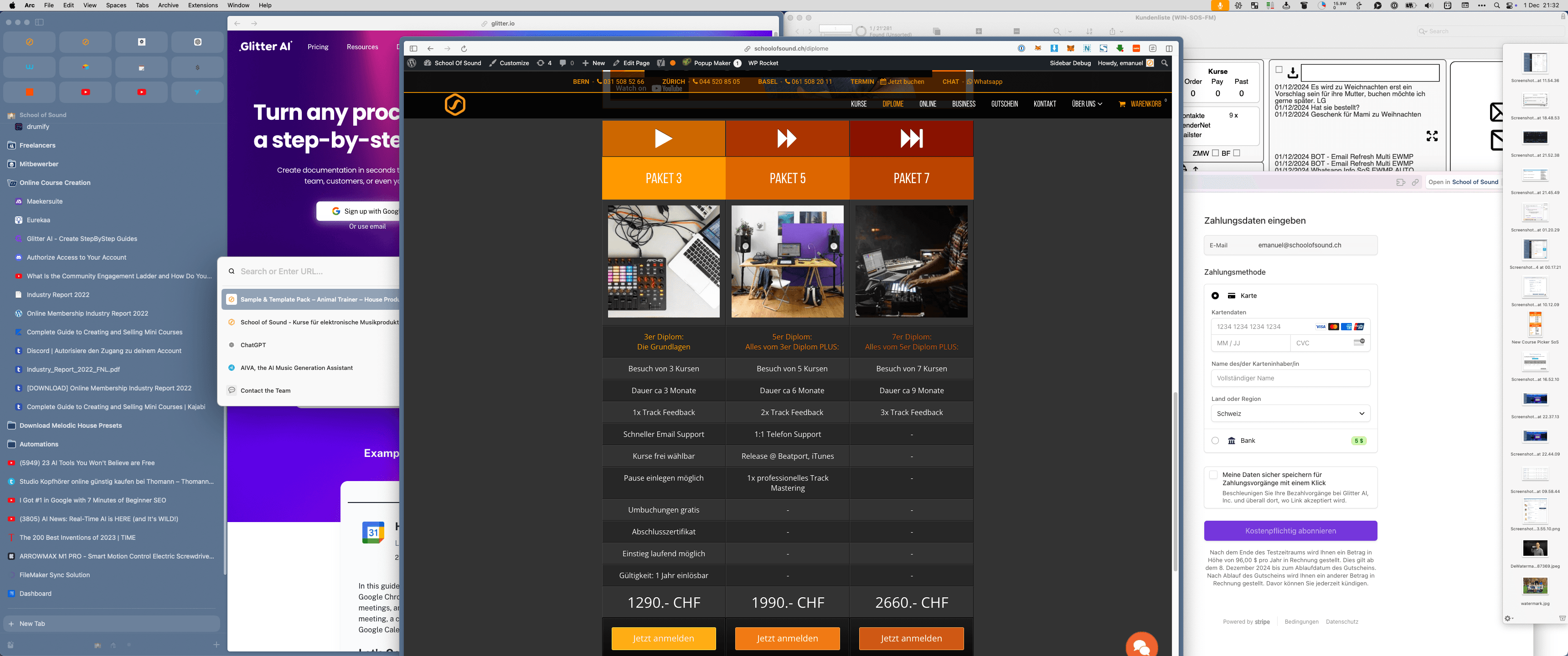Click the reload icon in the schoolofsound.ch window
Screen dimensions: 1568x656
[464, 49]
